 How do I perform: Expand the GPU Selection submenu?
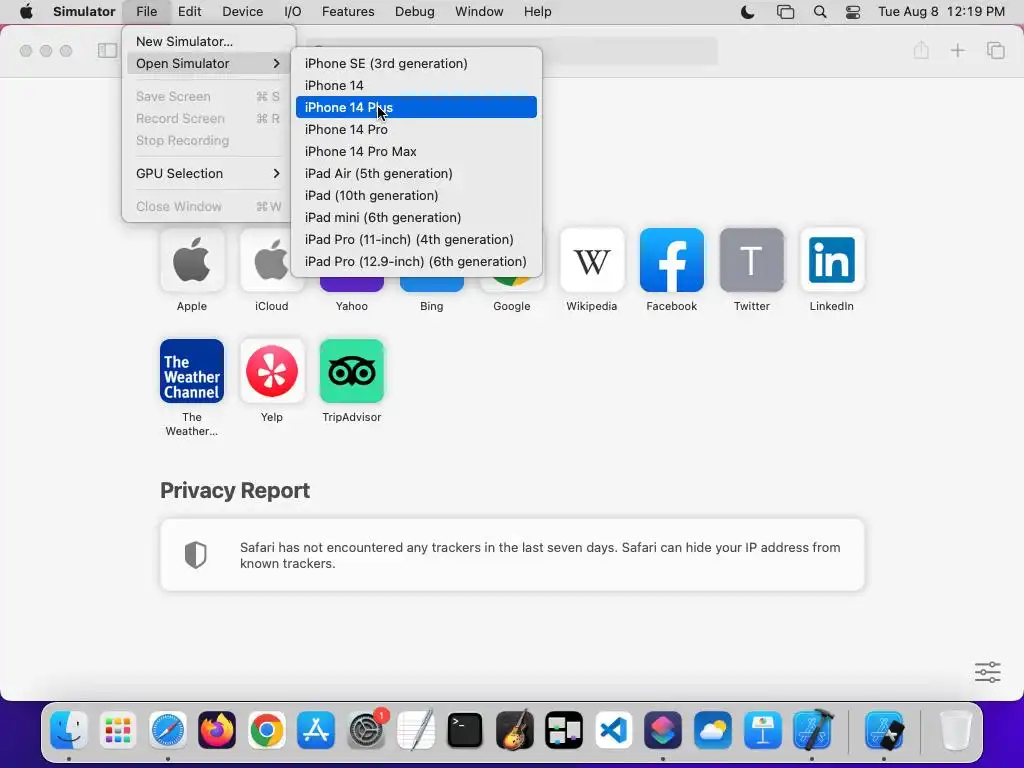(x=208, y=173)
